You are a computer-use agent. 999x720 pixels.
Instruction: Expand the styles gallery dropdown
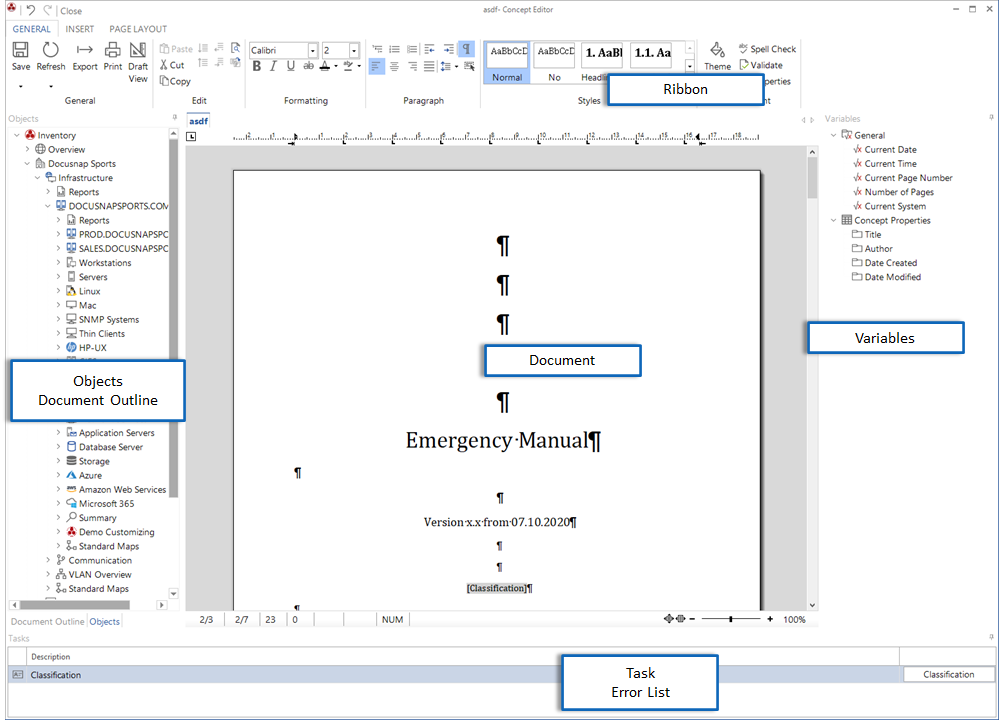click(x=689, y=66)
